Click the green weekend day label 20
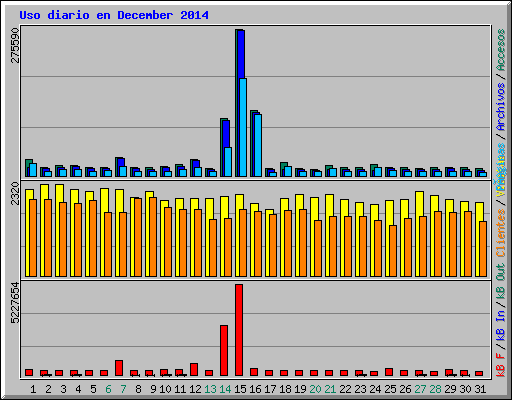The width and height of the screenshot is (512, 400). [315, 389]
